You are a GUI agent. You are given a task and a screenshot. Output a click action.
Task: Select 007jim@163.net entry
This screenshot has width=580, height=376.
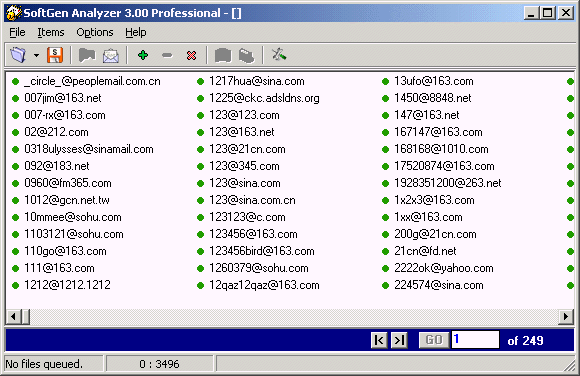pyautogui.click(x=63, y=98)
